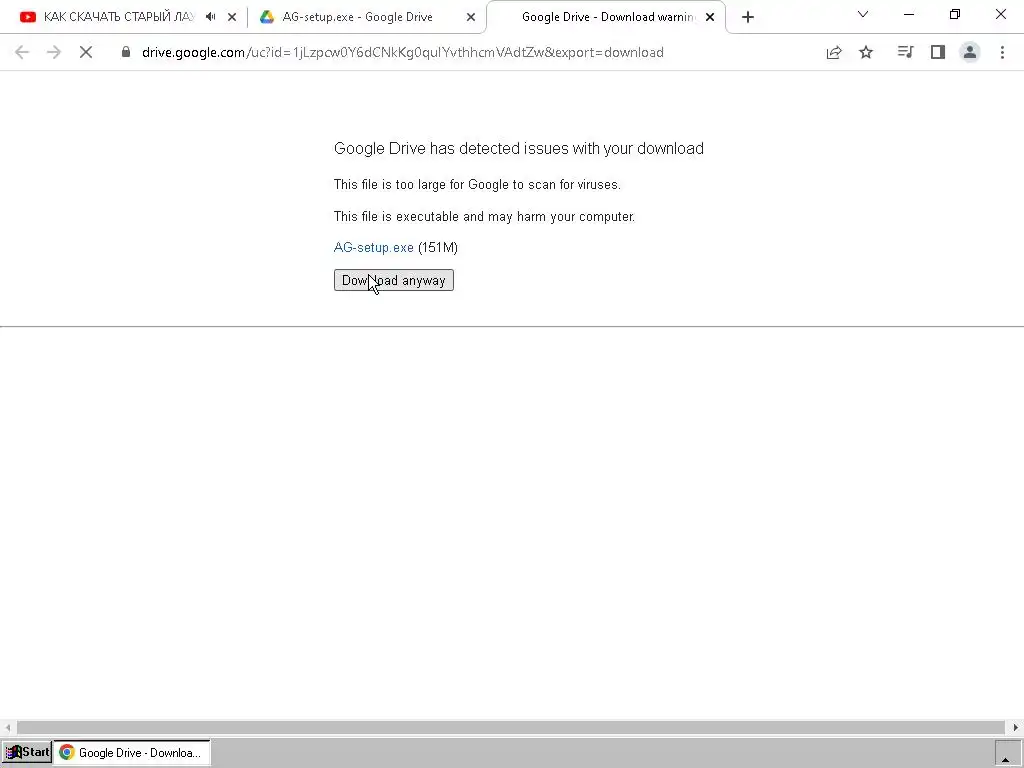The image size is (1024, 768).
Task: Select the Download warning tab
Action: (607, 17)
